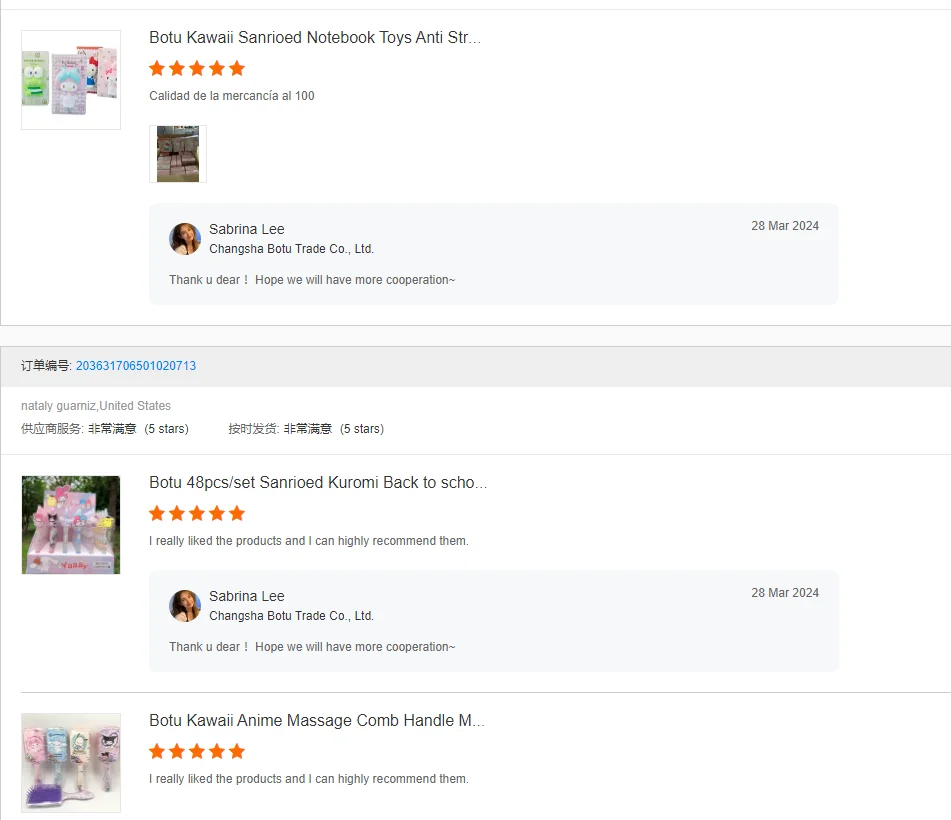Click Botu 48pcs/set Sanrioed Kuromi title

[318, 483]
